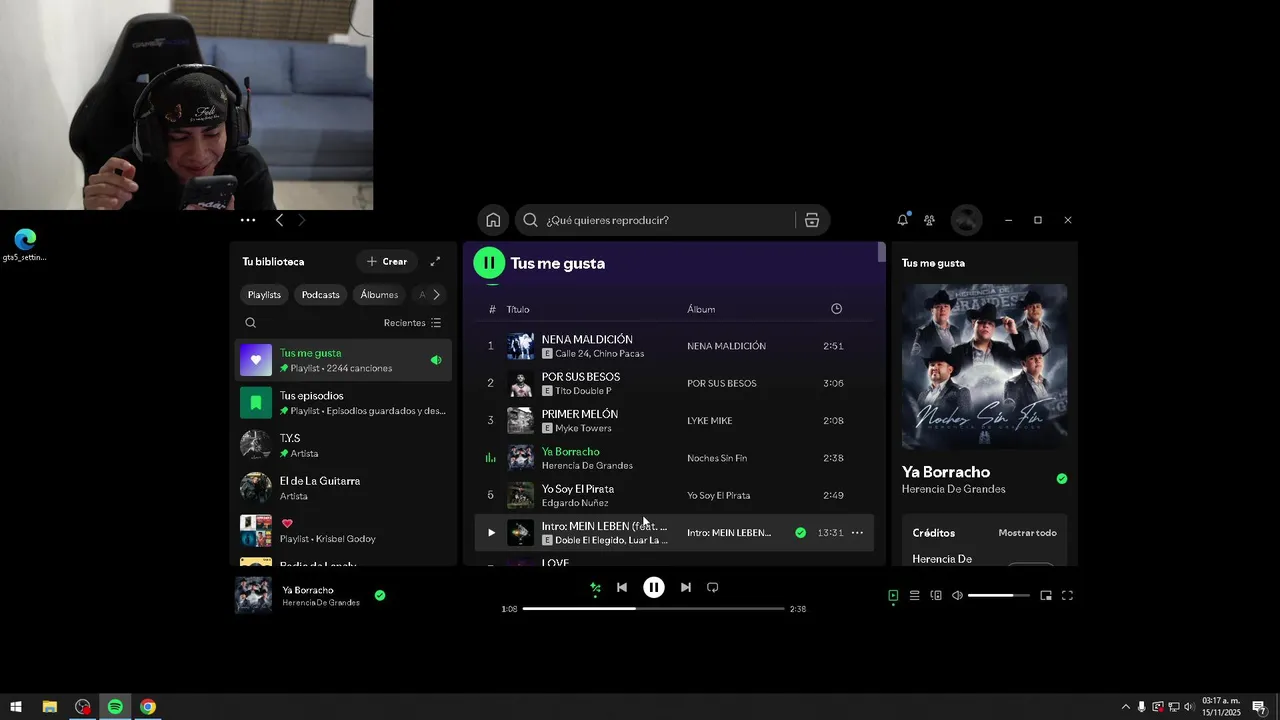This screenshot has width=1280, height=720.
Task: Open the Browse icon in search bar
Action: (811, 220)
